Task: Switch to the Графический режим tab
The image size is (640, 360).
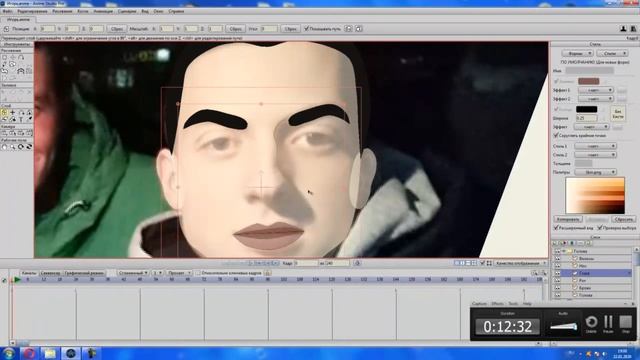Action: pos(84,273)
